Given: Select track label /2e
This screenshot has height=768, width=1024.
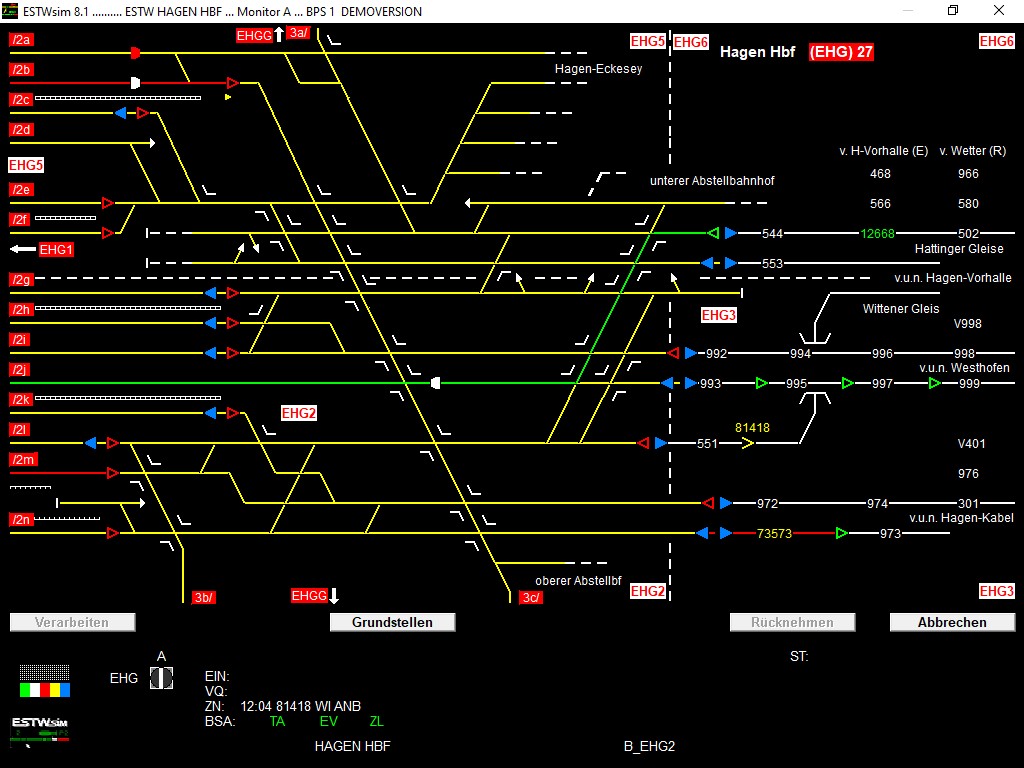Looking at the screenshot, I should [x=22, y=190].
